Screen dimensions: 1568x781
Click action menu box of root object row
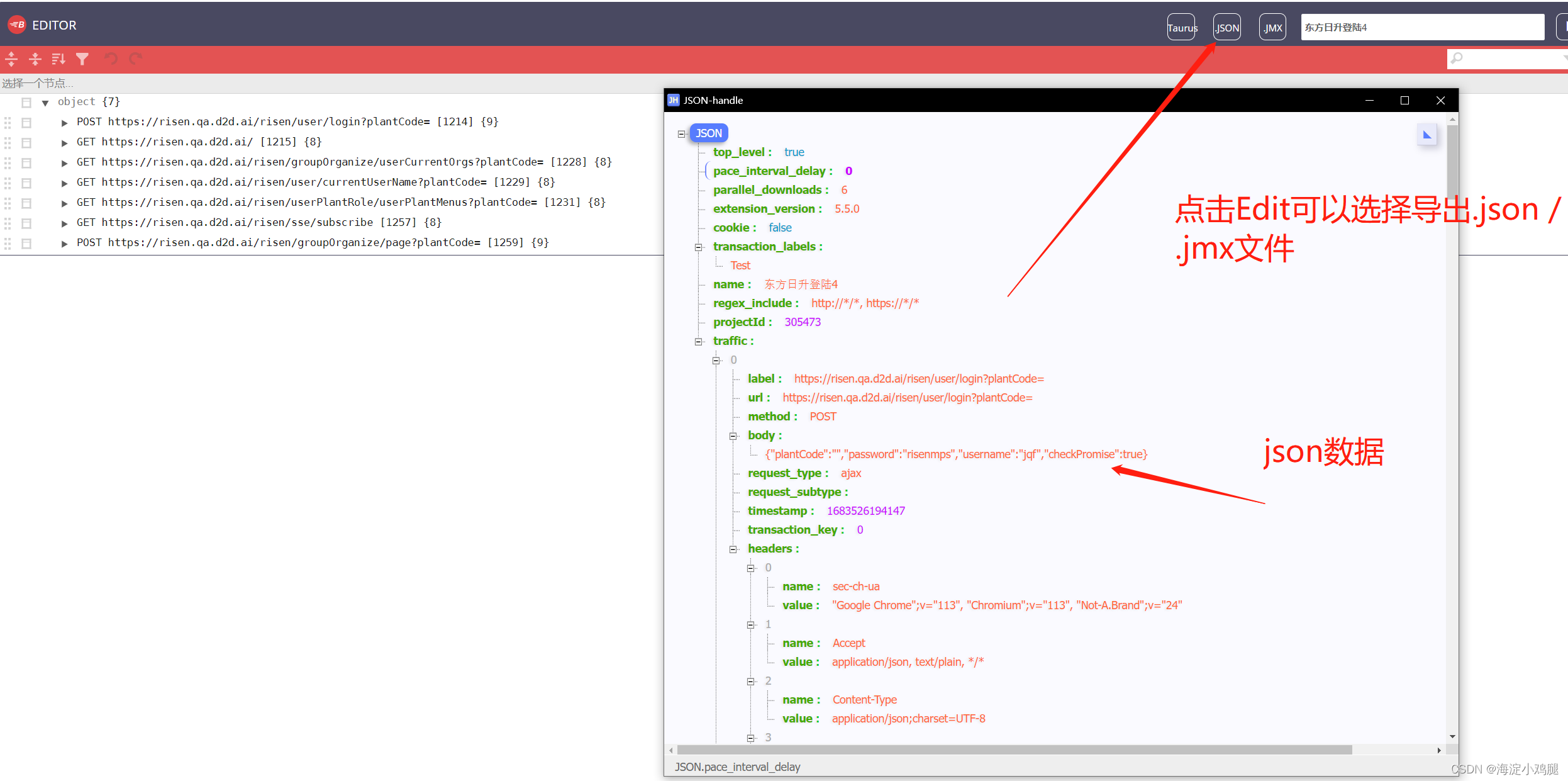[x=26, y=103]
